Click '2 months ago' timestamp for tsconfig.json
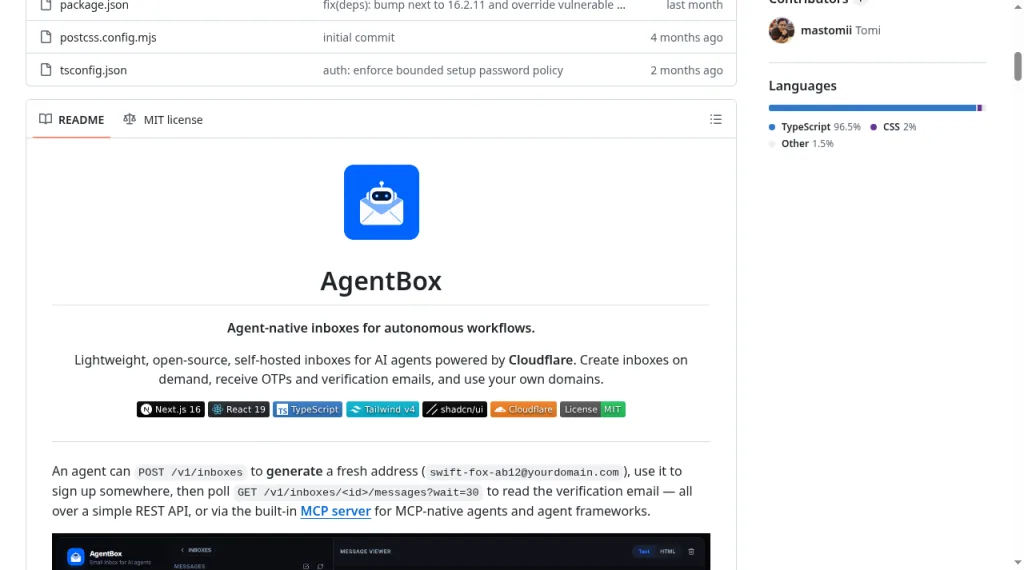 point(686,70)
